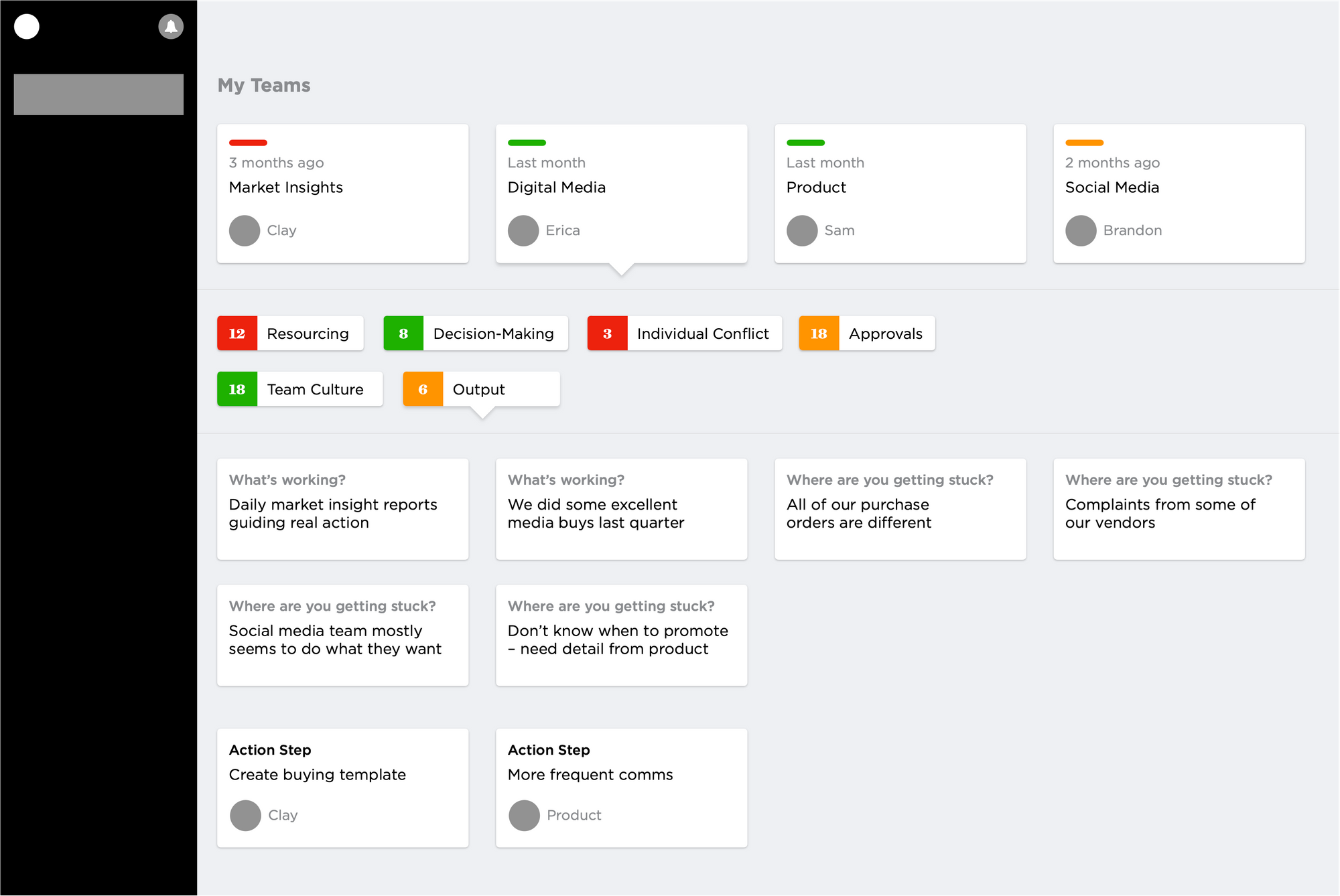Click Sam's avatar on Product card
This screenshot has width=1340, height=896.
(x=802, y=230)
